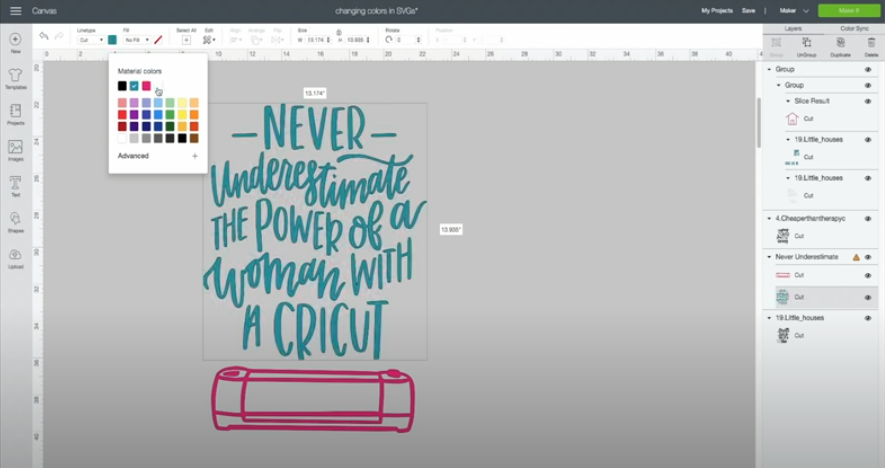This screenshot has width=885, height=468.
Task: Expand Advanced color options plus
Action: pos(195,156)
